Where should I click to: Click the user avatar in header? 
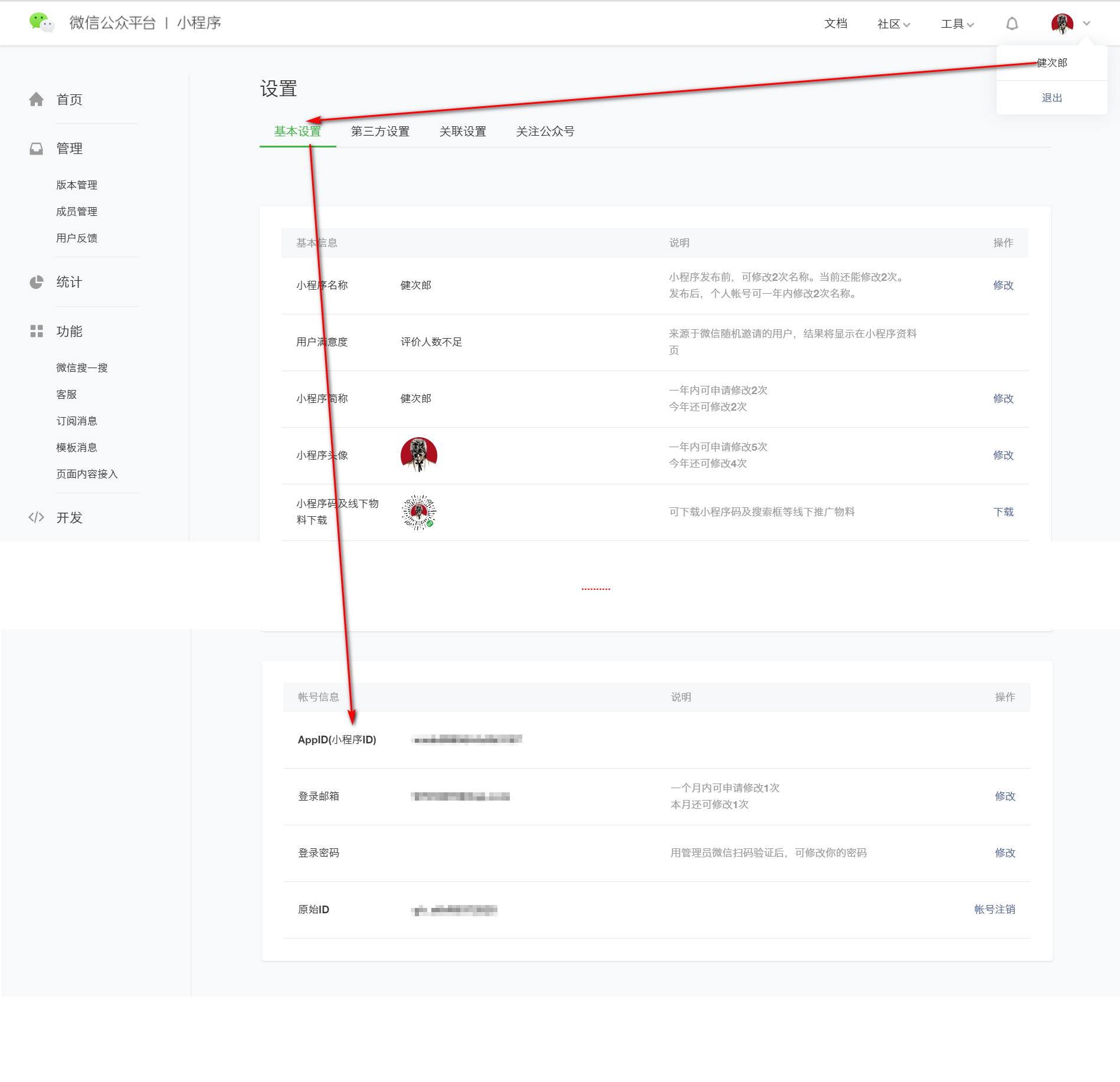pyautogui.click(x=1062, y=24)
